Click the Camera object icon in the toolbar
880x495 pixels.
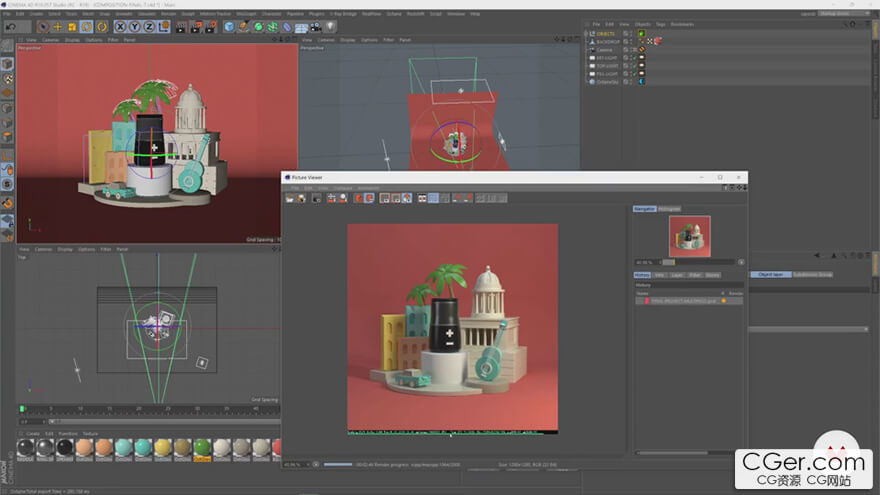pos(315,27)
